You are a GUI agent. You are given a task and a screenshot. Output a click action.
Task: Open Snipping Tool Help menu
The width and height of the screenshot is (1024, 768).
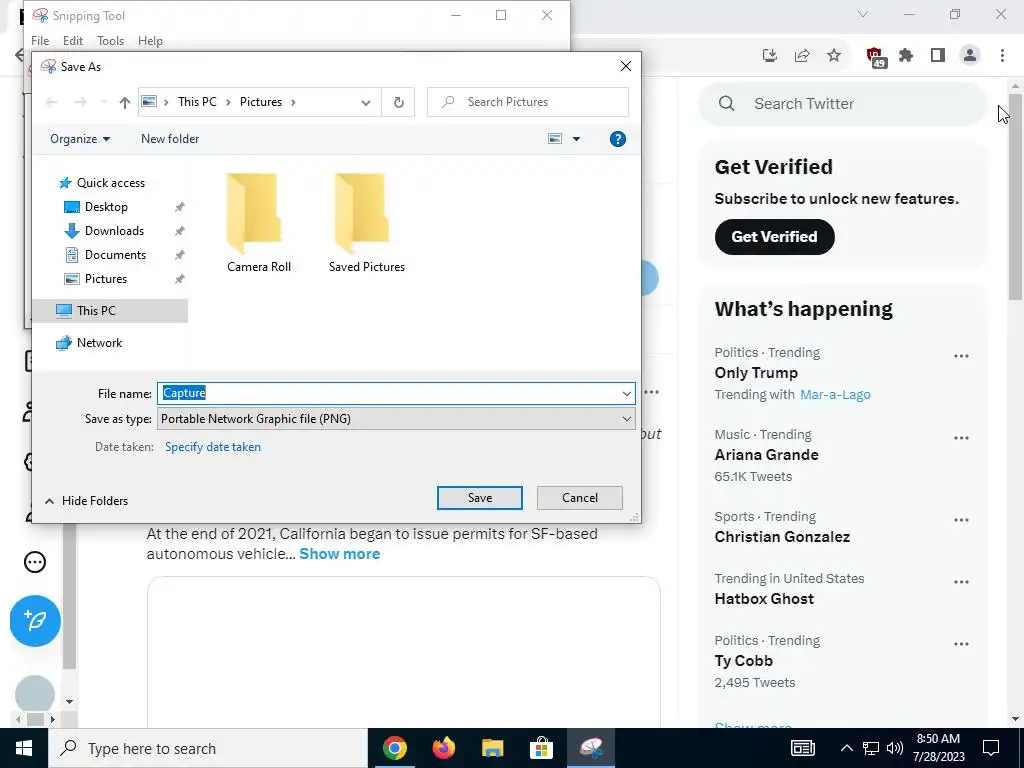pyautogui.click(x=150, y=40)
